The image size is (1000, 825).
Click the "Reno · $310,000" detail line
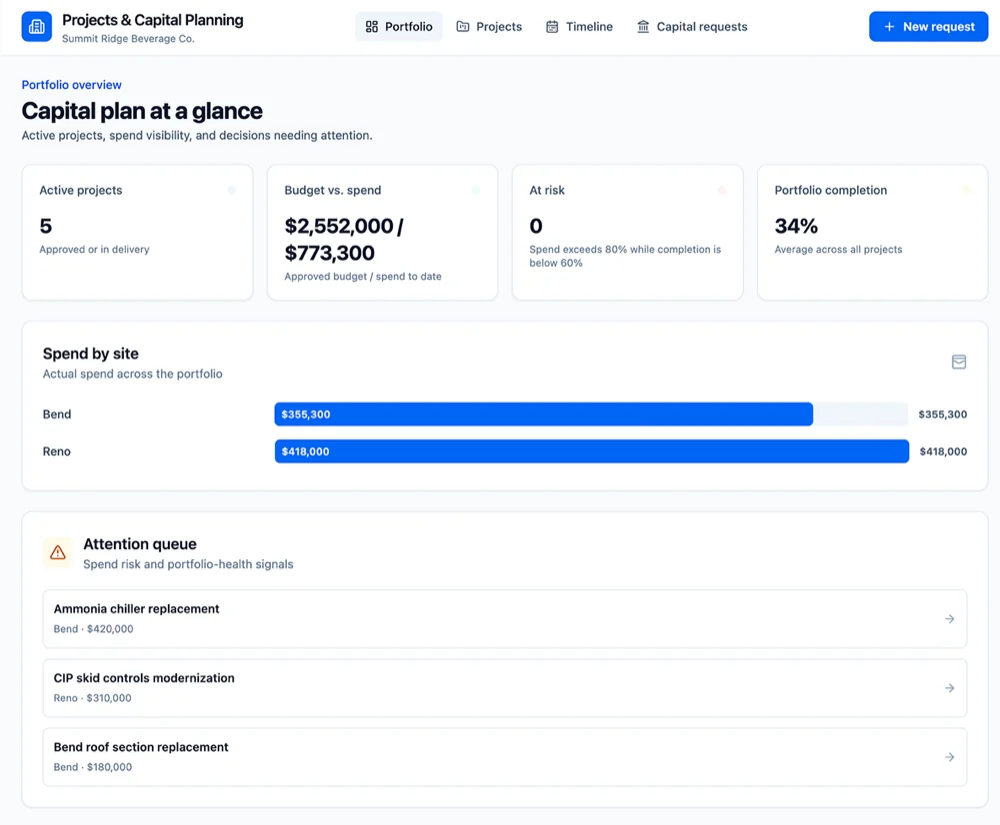point(92,697)
